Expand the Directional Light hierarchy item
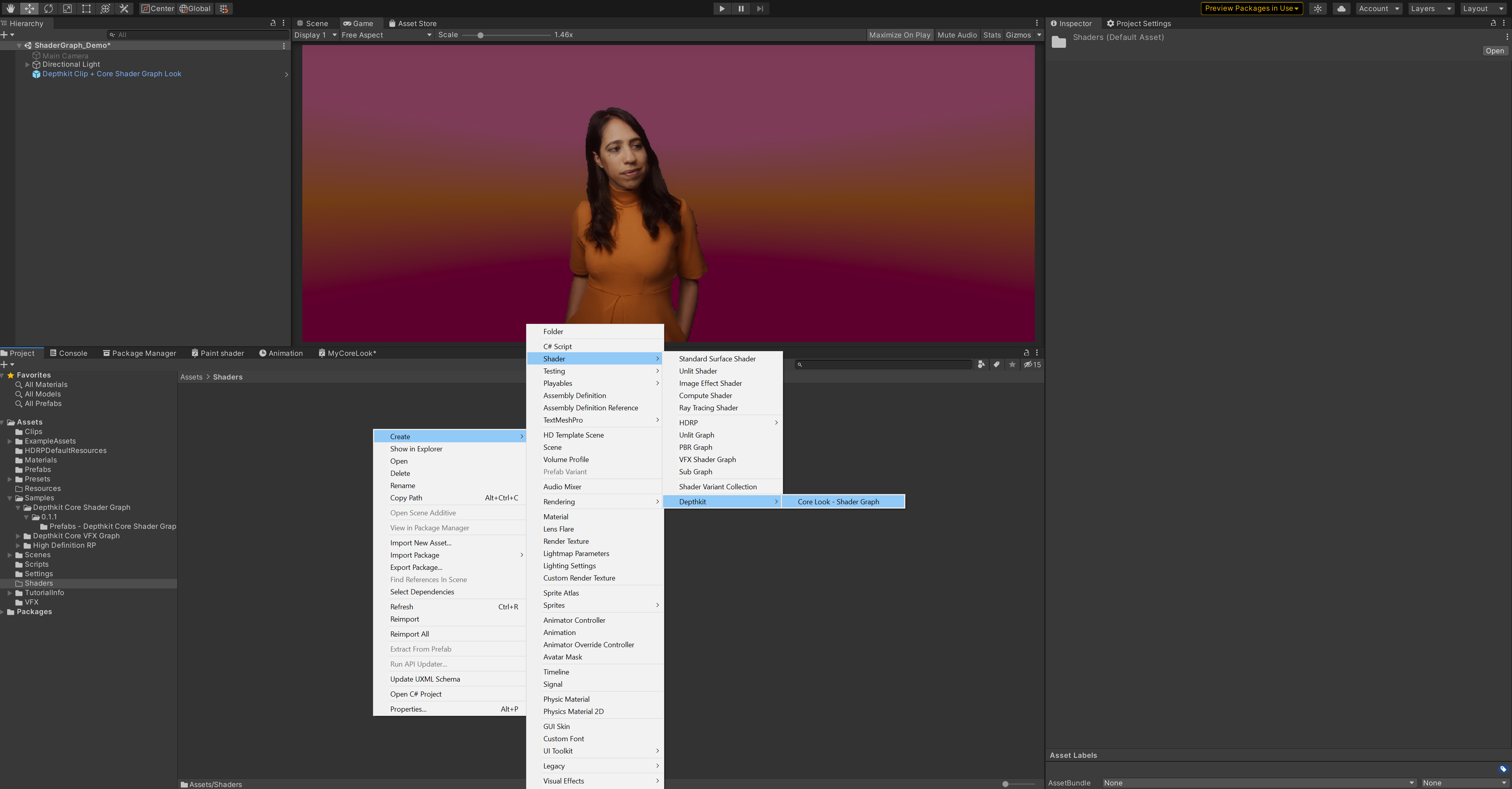 [27, 65]
